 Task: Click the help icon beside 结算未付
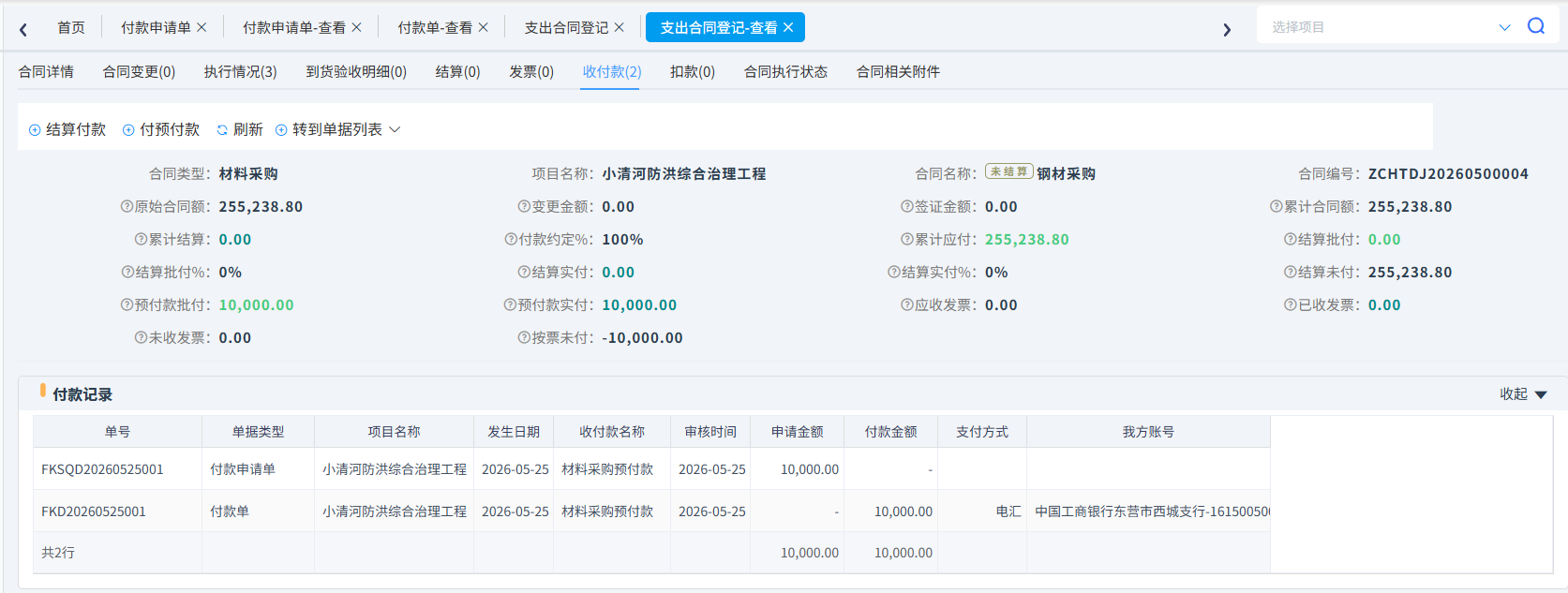pos(1290,272)
